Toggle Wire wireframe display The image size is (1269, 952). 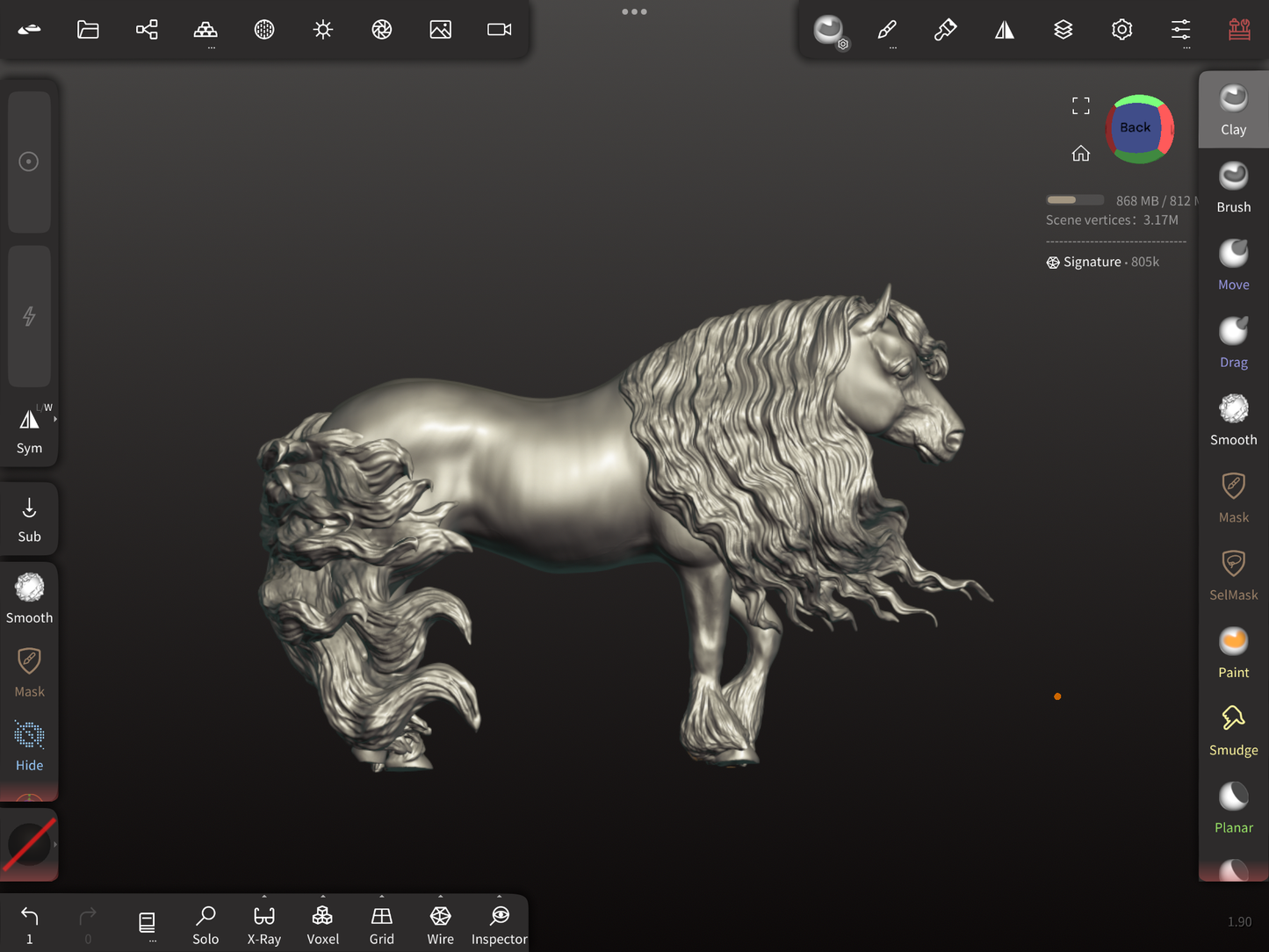tap(440, 925)
